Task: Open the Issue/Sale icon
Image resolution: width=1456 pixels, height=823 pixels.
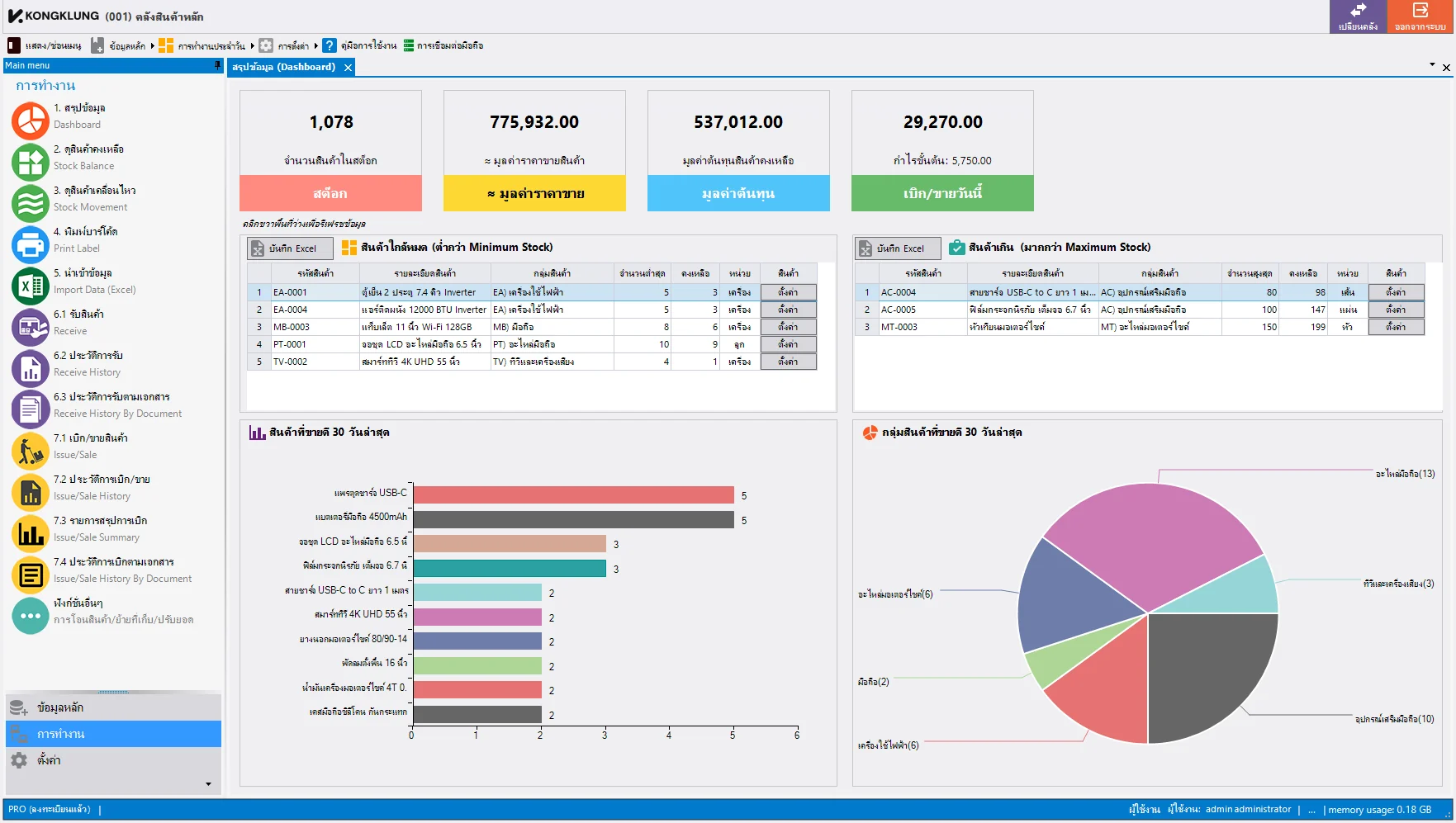Action: [31, 451]
